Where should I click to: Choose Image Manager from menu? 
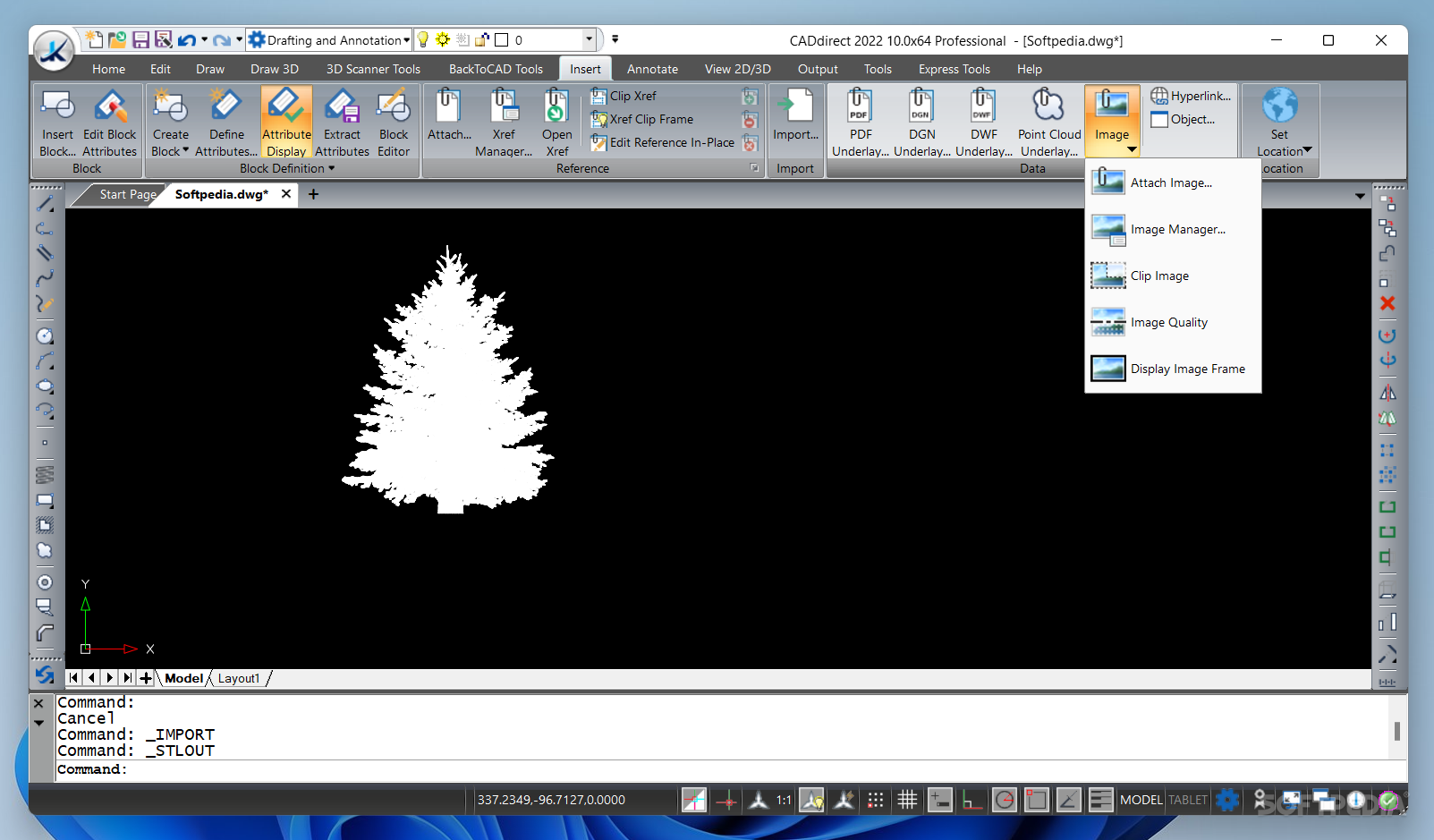click(x=1173, y=229)
